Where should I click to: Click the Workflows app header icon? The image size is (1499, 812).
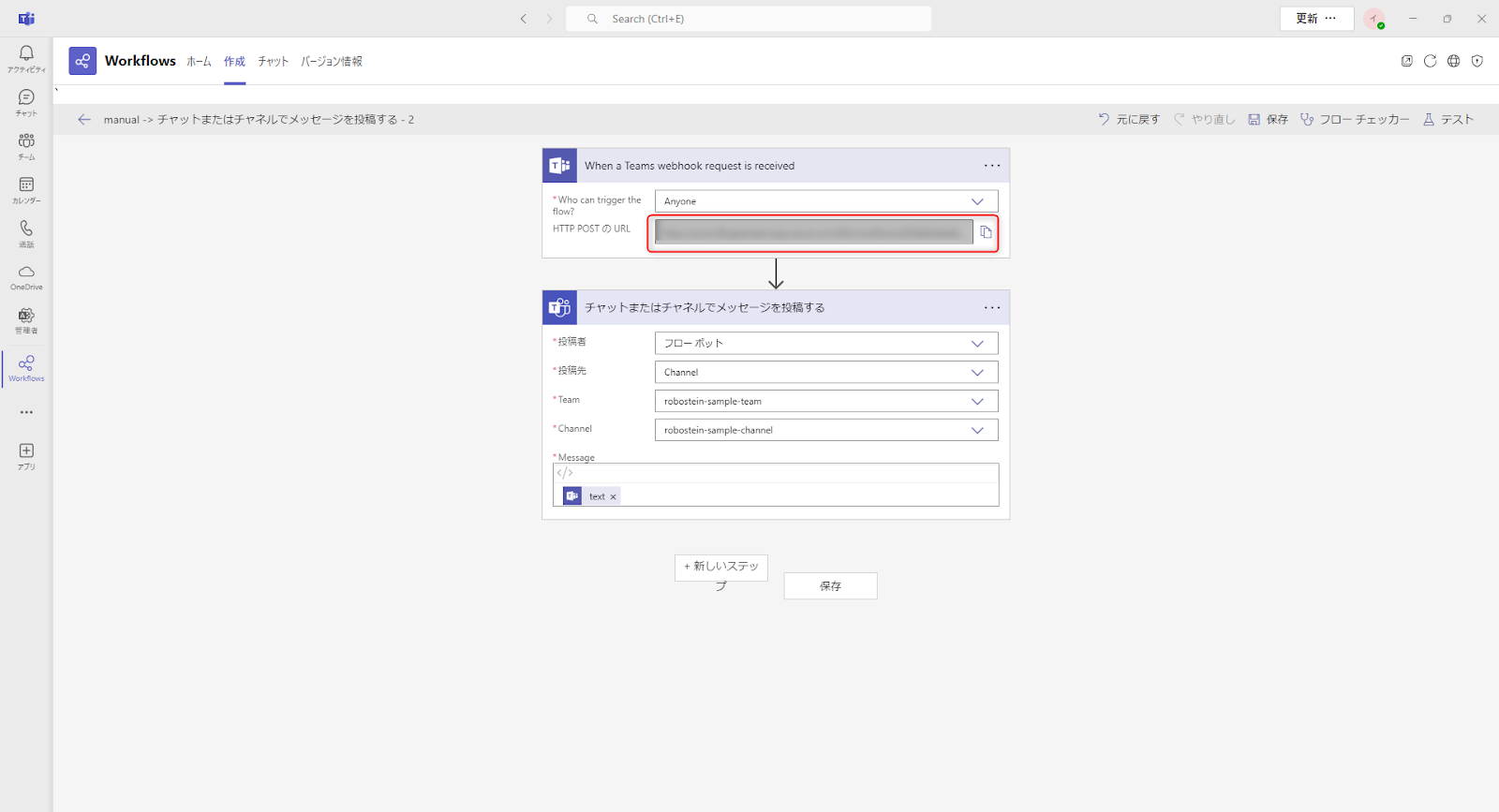click(82, 61)
